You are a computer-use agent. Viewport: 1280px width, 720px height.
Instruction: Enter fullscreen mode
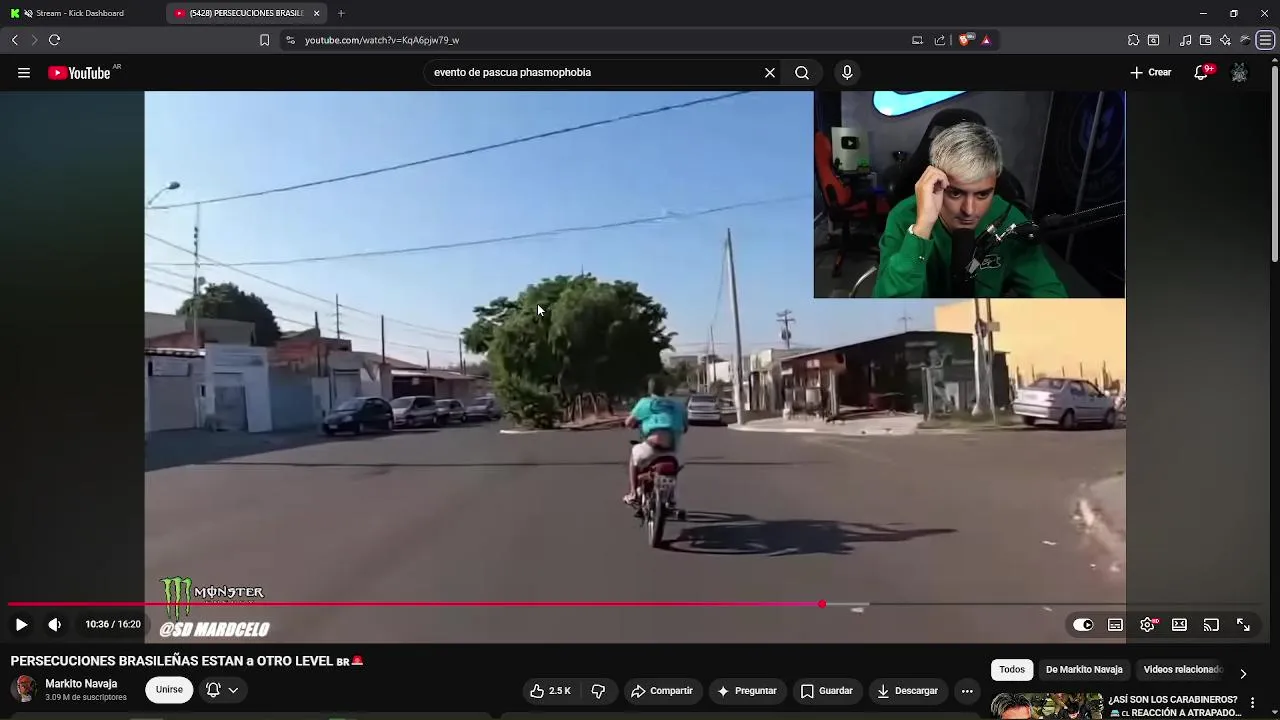click(x=1243, y=625)
